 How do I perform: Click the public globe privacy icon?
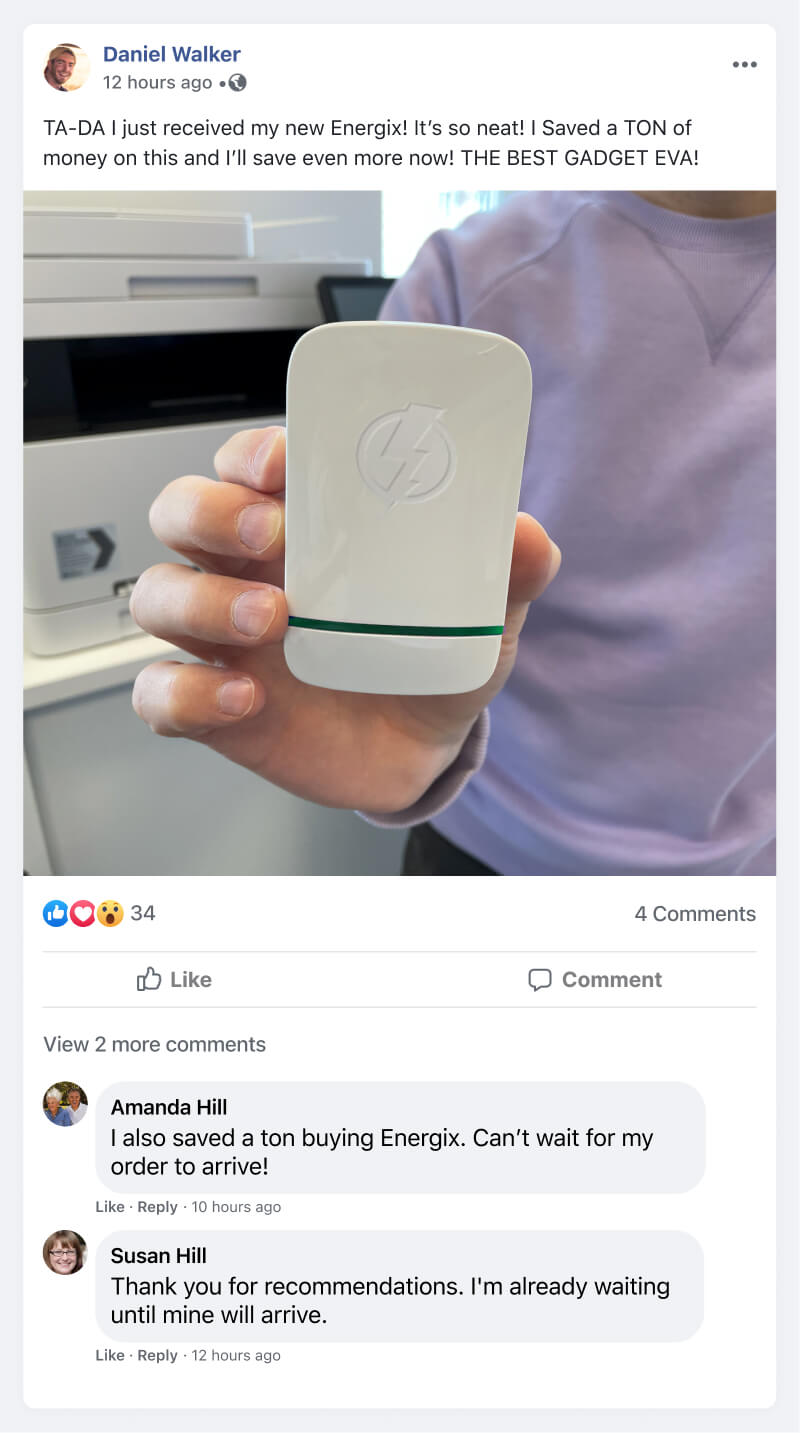(237, 83)
